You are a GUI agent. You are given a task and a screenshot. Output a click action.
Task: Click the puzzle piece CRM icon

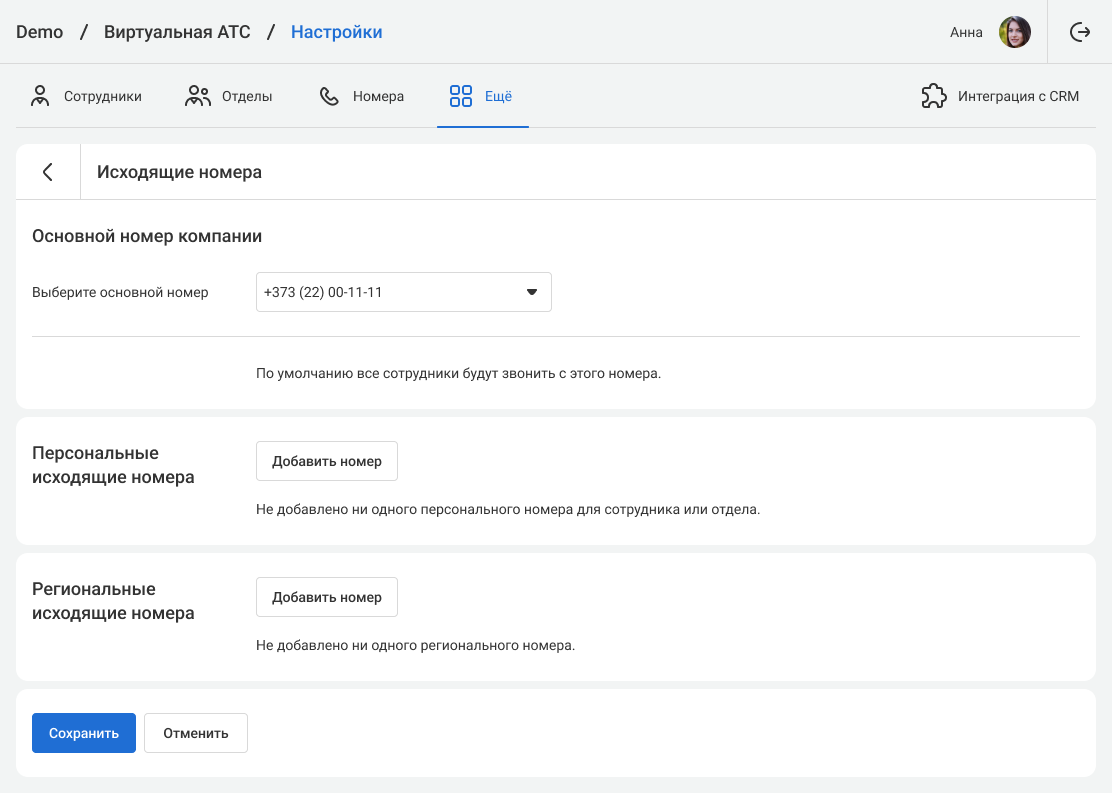934,96
